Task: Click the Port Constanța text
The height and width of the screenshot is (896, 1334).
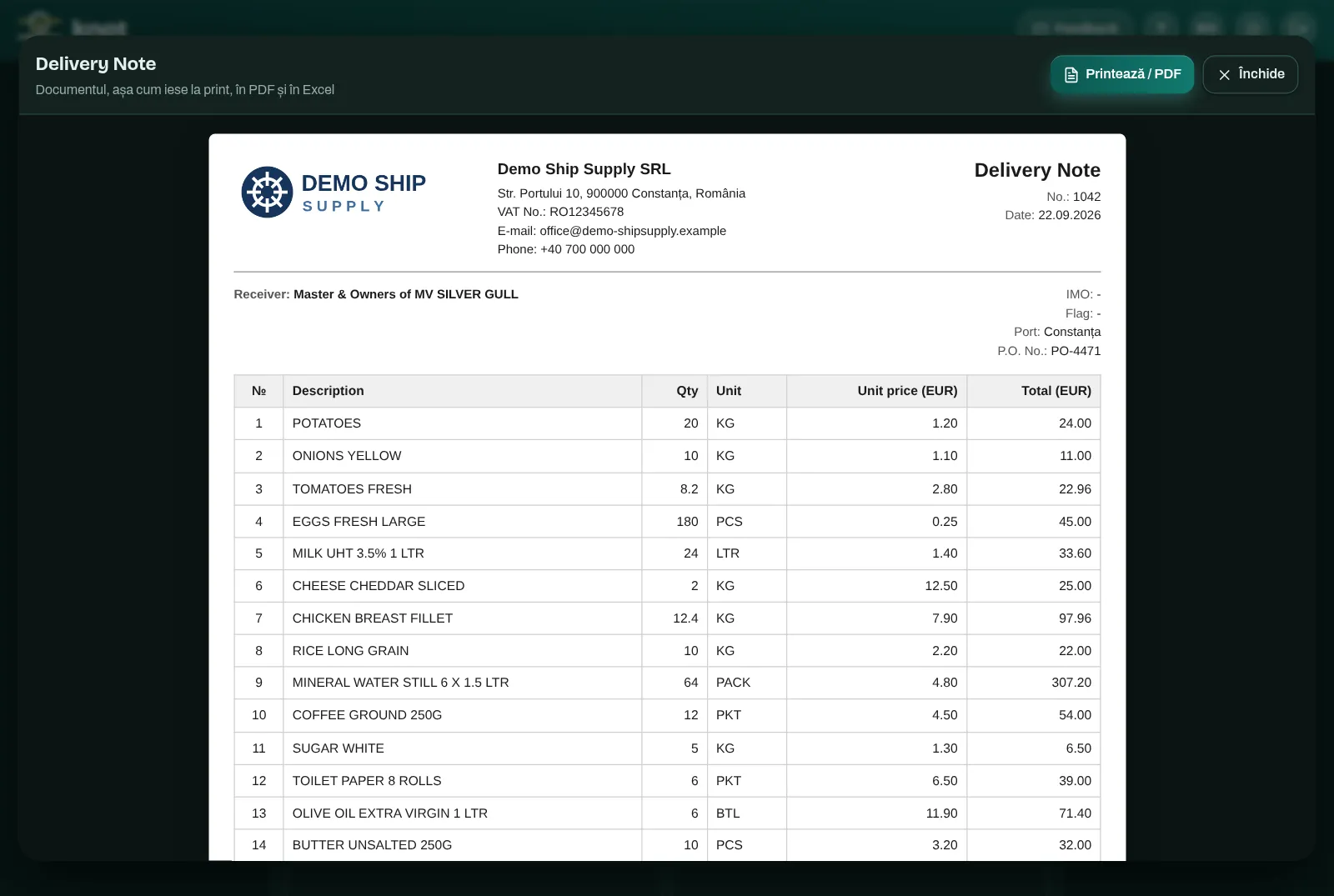Action: pyautogui.click(x=1057, y=332)
